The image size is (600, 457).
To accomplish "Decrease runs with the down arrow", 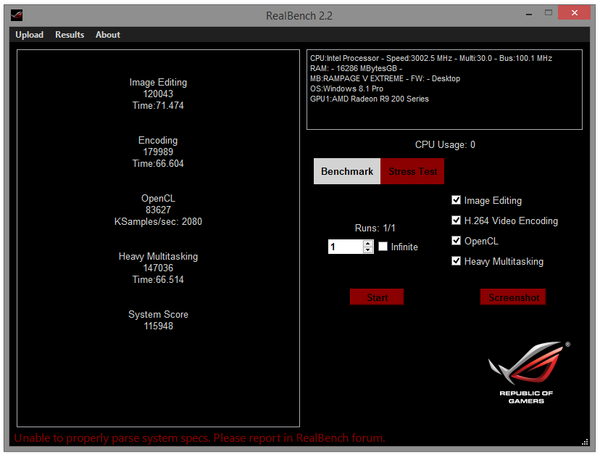I will (368, 250).
